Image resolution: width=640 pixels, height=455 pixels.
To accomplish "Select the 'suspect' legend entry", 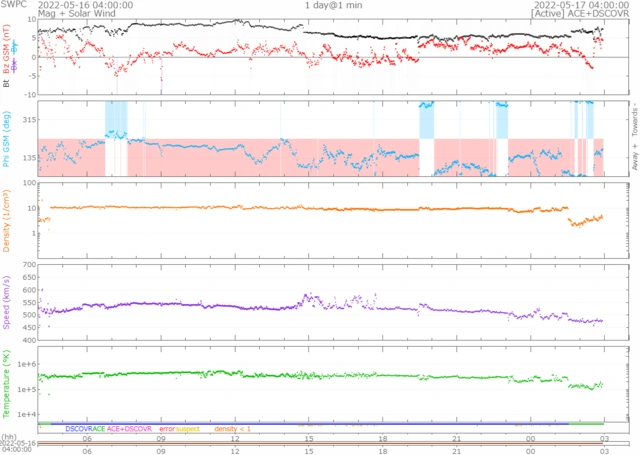I will click(x=188, y=429).
